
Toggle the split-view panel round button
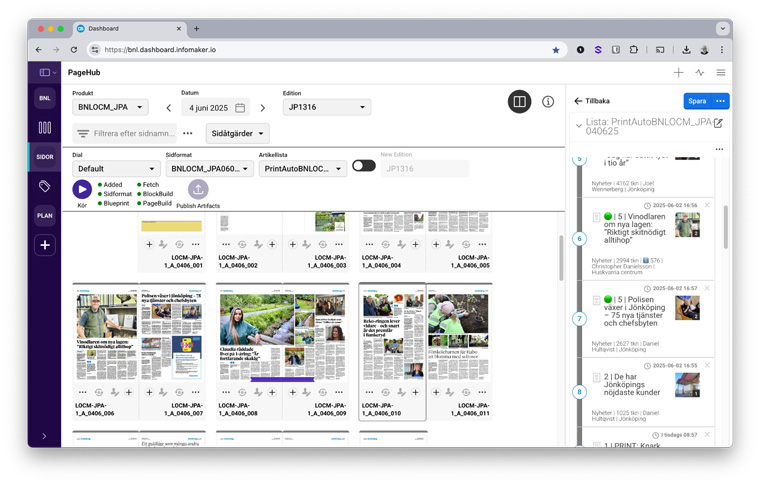(520, 101)
